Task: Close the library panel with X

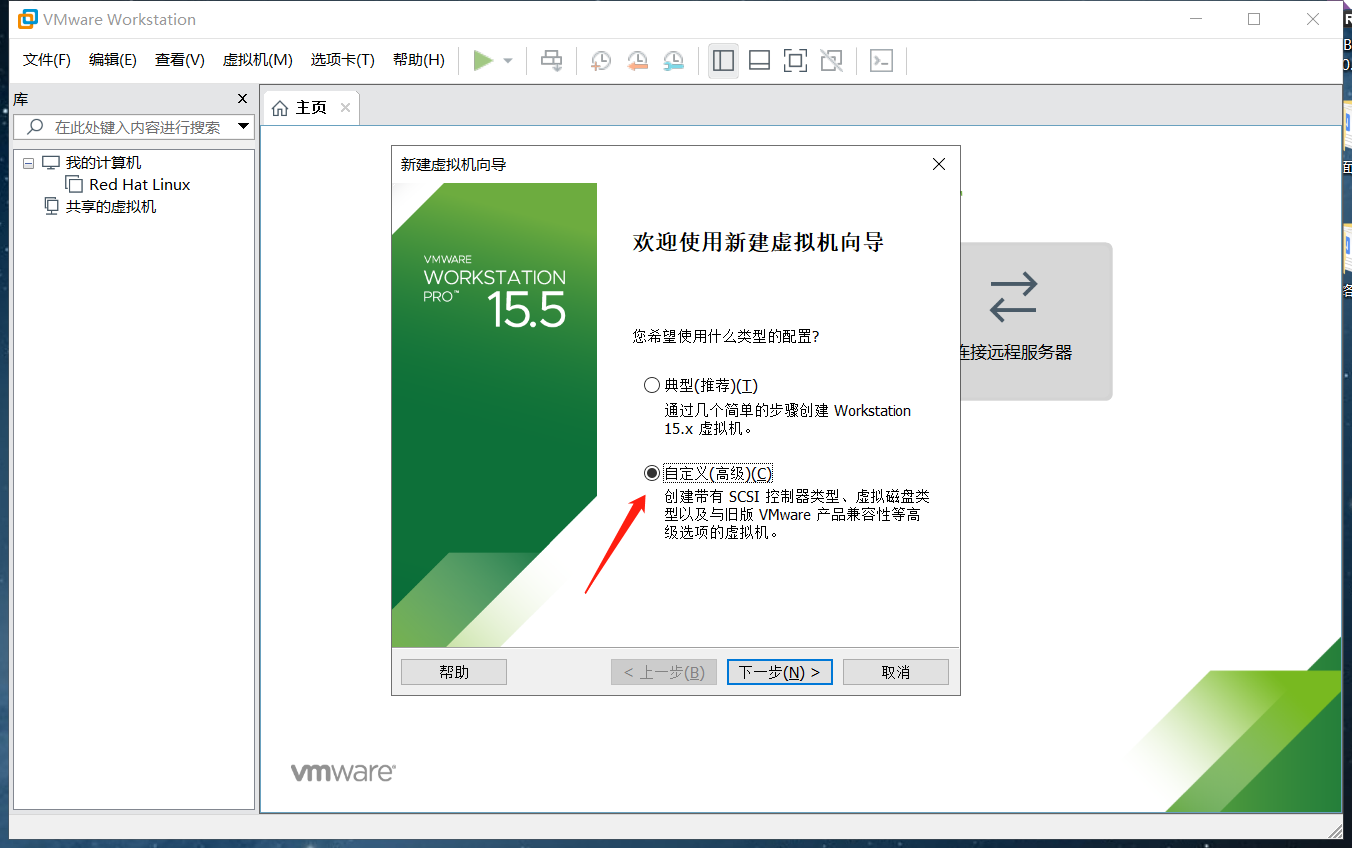Action: point(242,99)
